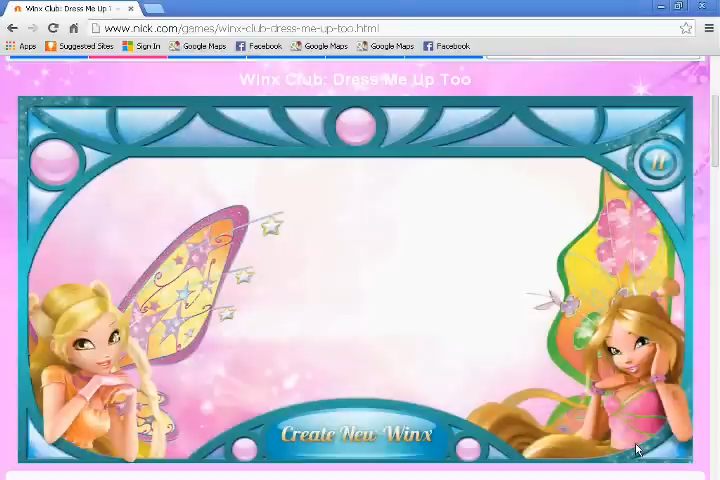Image resolution: width=720 pixels, height=480 pixels.
Task: Open the Apps bookmark shortcut
Action: point(21,46)
